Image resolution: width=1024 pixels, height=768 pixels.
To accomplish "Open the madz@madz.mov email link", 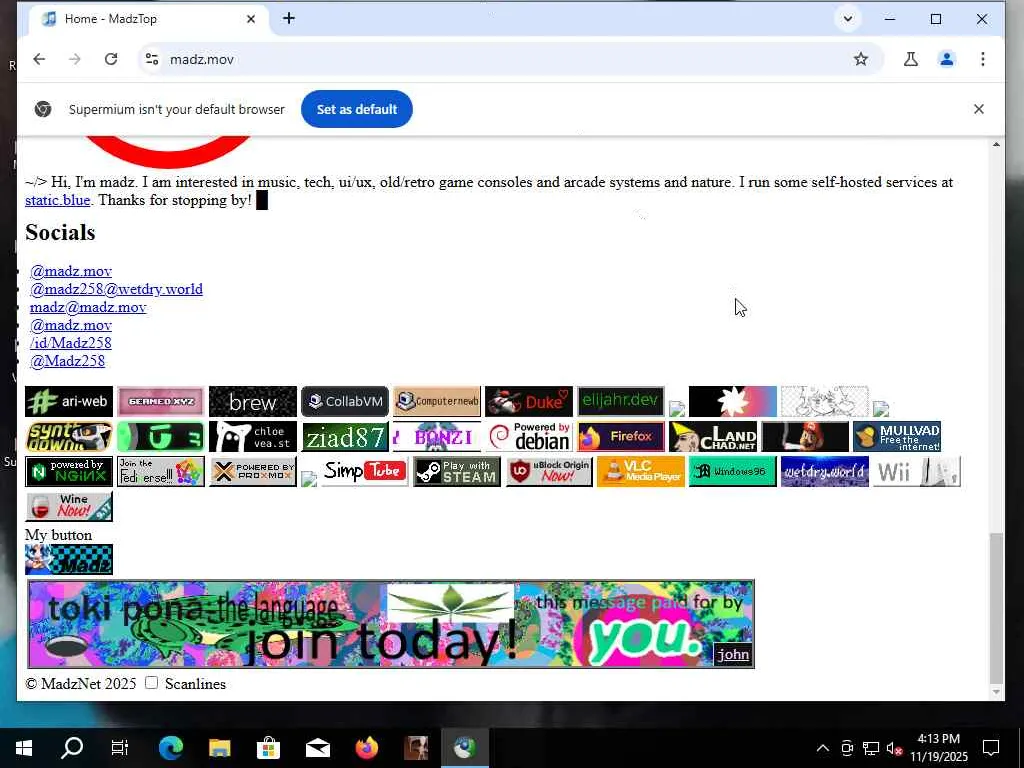I will pos(88,307).
